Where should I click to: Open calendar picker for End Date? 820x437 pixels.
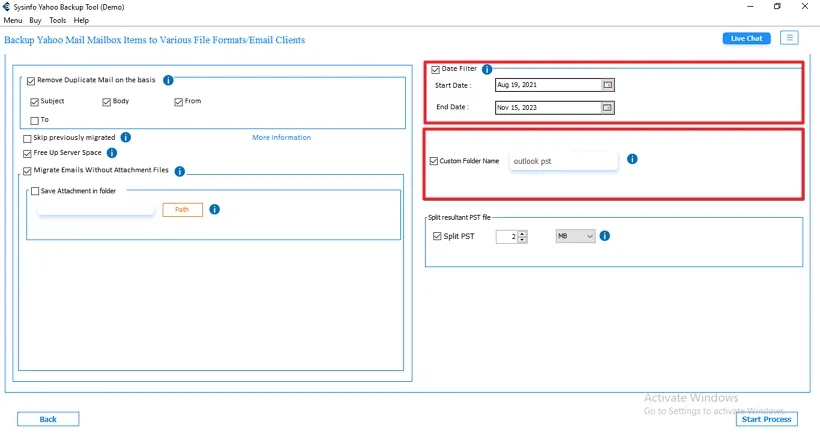[x=607, y=108]
